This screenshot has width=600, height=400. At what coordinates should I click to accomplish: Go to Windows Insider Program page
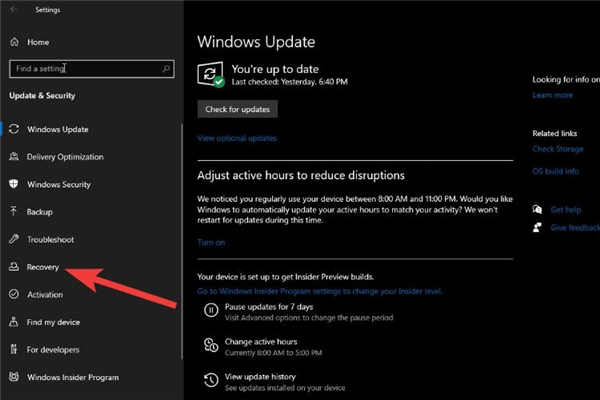pyautogui.click(x=72, y=378)
